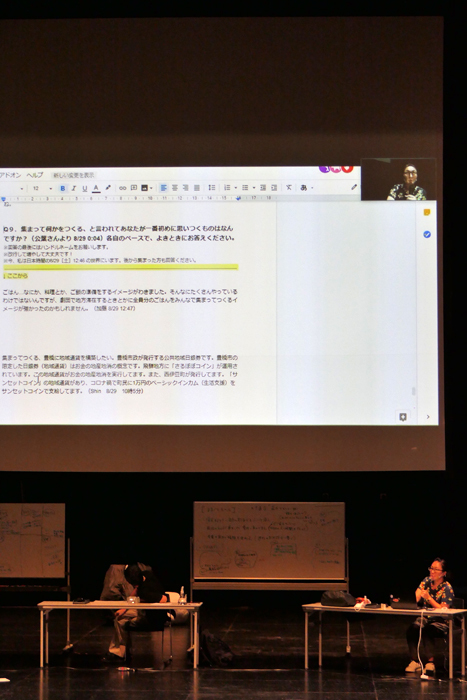Open the editing mode pencil button
467x700 pixels.
[x=354, y=188]
